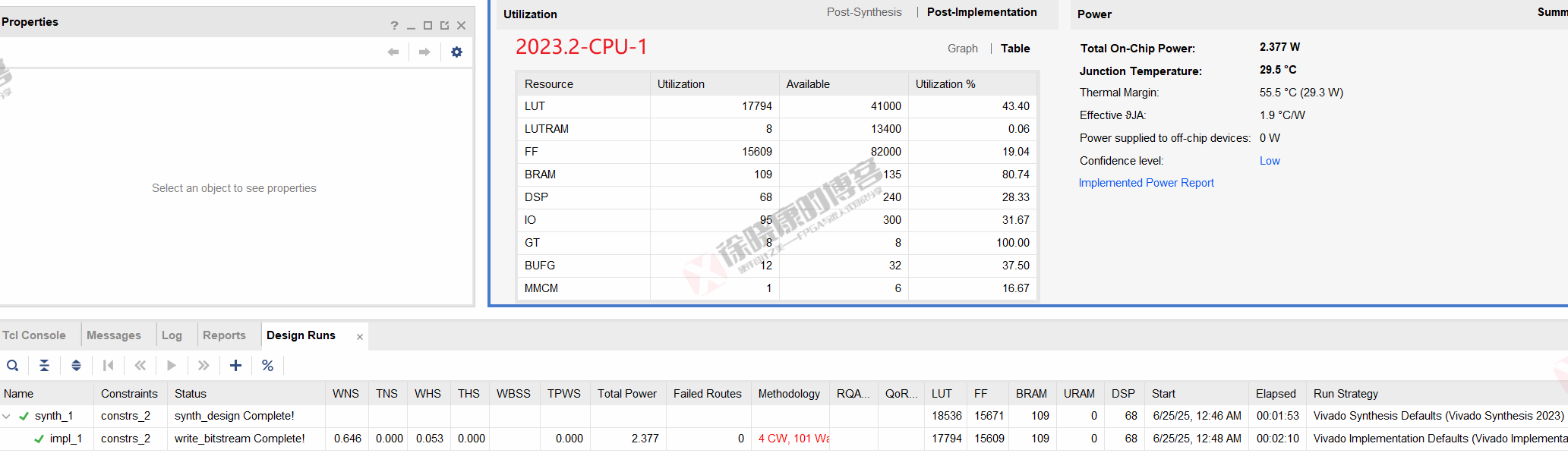Switch utilization to Post-Implementation
Image resolution: width=1568 pixels, height=453 pixels.
pyautogui.click(x=982, y=12)
